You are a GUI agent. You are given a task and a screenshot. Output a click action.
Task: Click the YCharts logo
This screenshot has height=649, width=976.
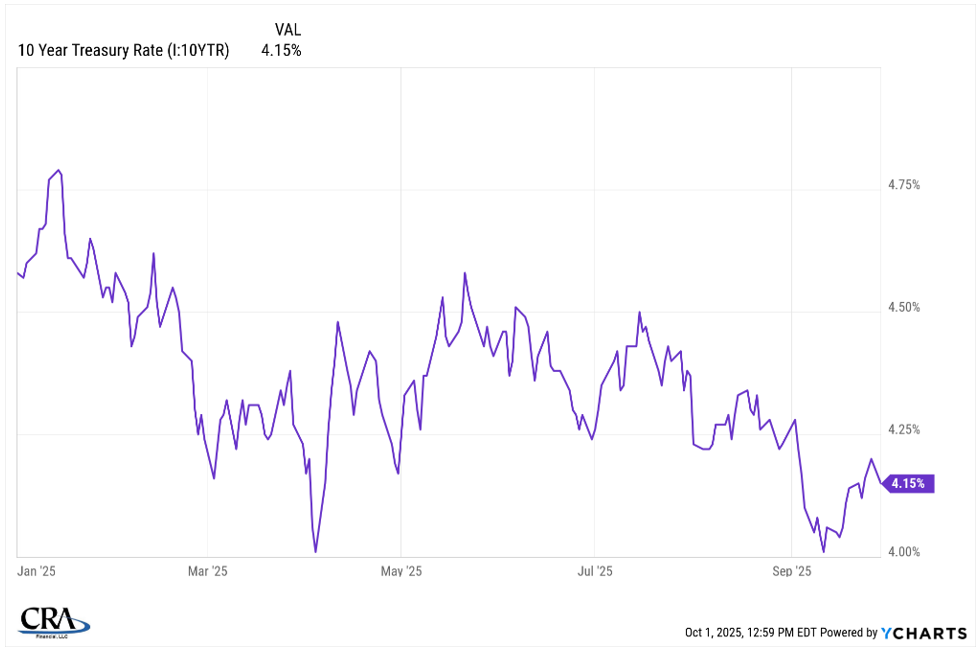coord(924,632)
